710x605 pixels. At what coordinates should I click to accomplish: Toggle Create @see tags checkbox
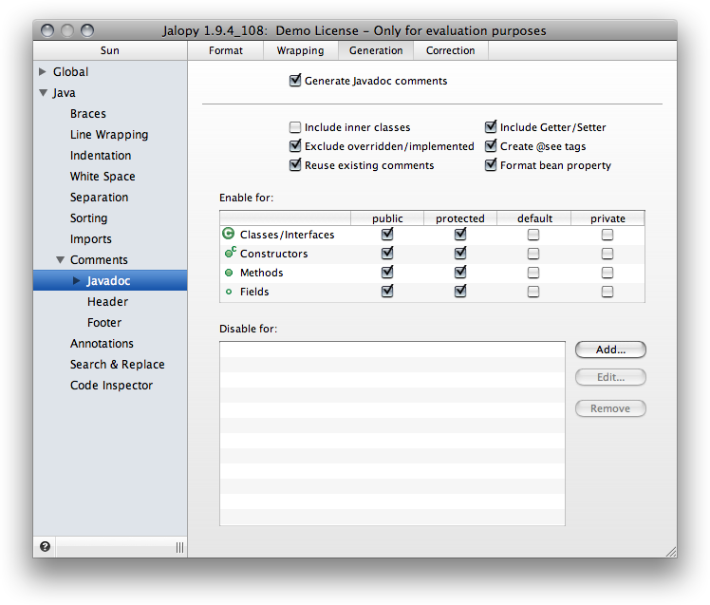pyautogui.click(x=491, y=146)
